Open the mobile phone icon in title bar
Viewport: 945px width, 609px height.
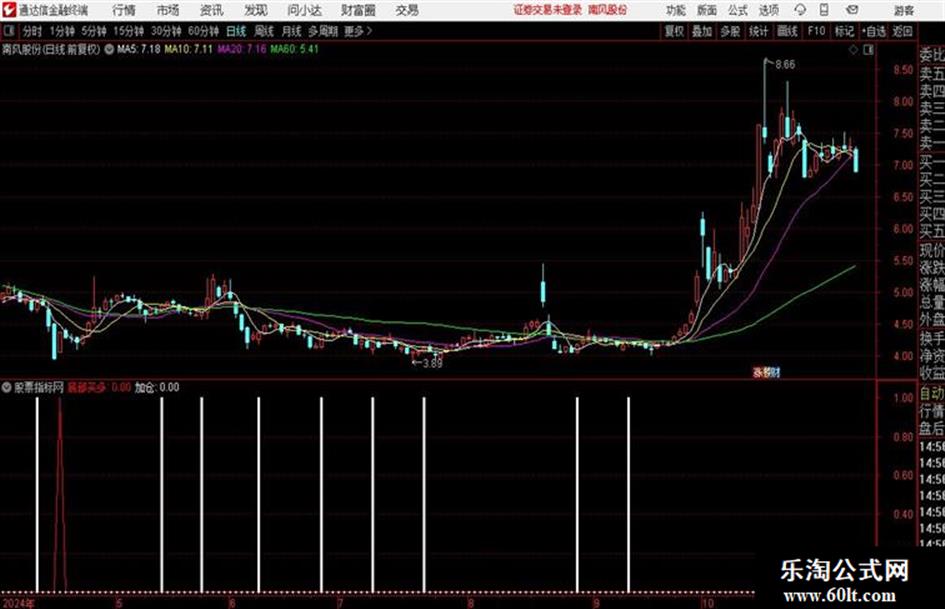(x=824, y=10)
